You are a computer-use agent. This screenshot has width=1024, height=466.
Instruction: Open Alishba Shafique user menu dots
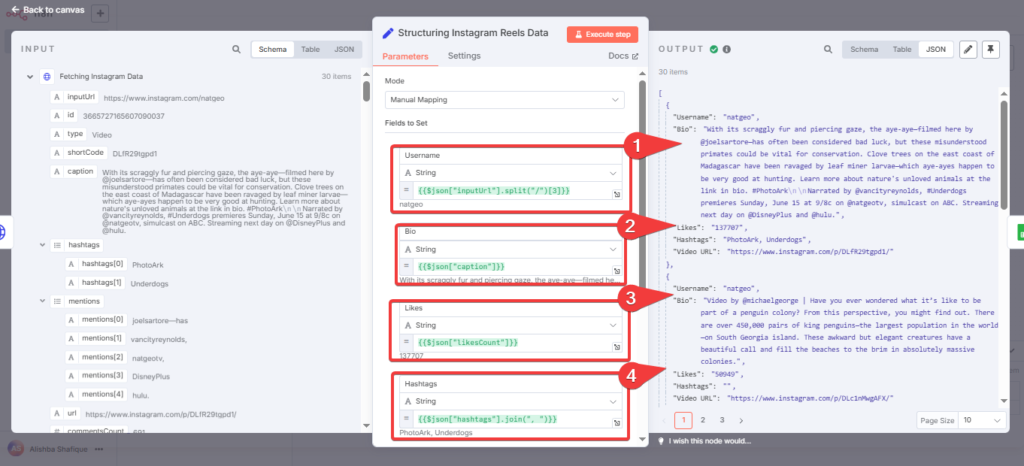[x=99, y=449]
